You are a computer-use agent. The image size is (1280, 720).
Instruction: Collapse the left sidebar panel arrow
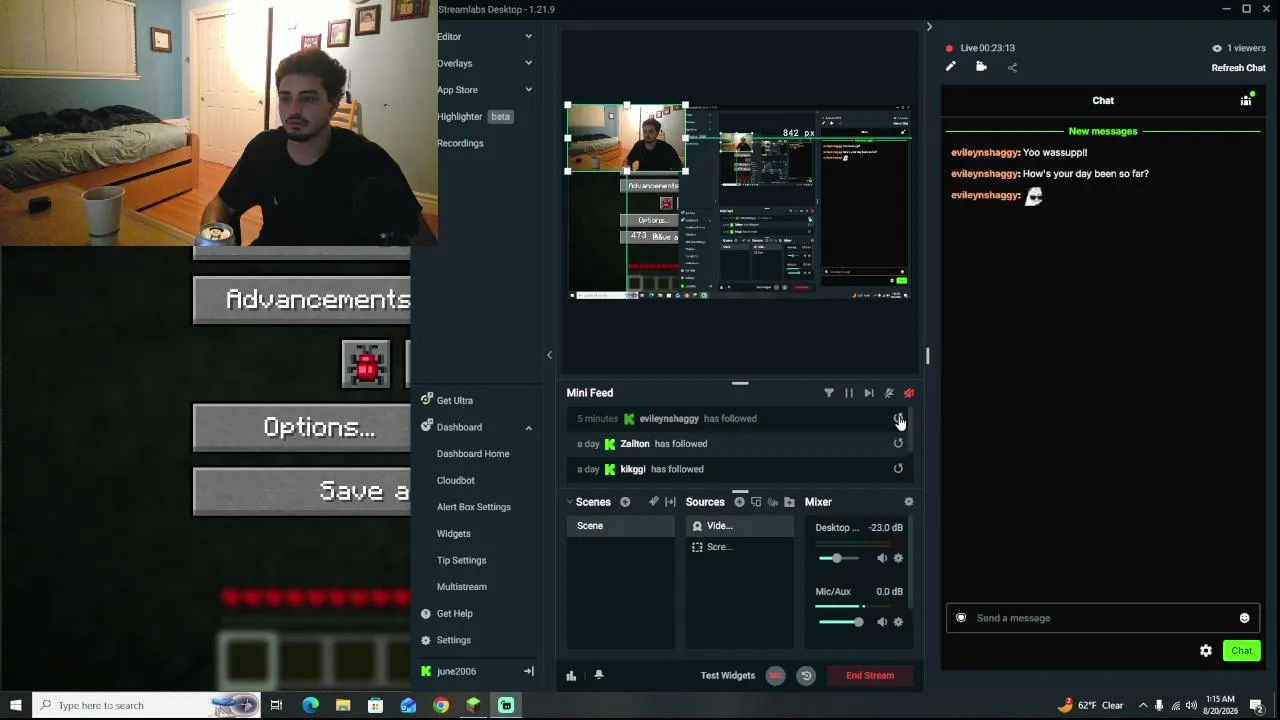[549, 355]
